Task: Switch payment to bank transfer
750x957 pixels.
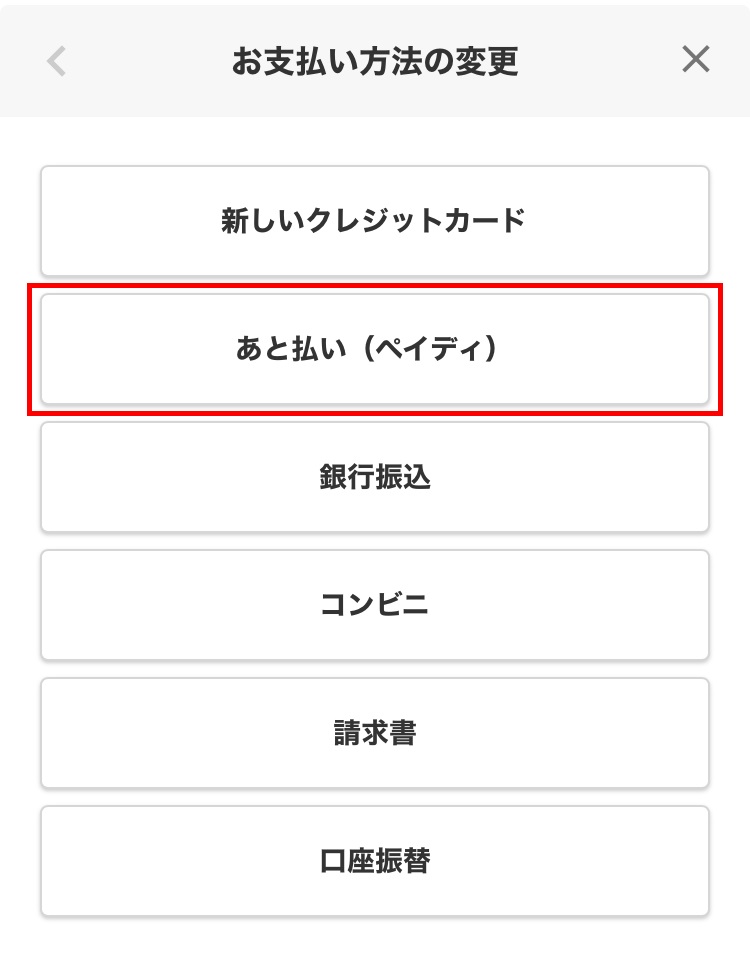Action: click(375, 477)
